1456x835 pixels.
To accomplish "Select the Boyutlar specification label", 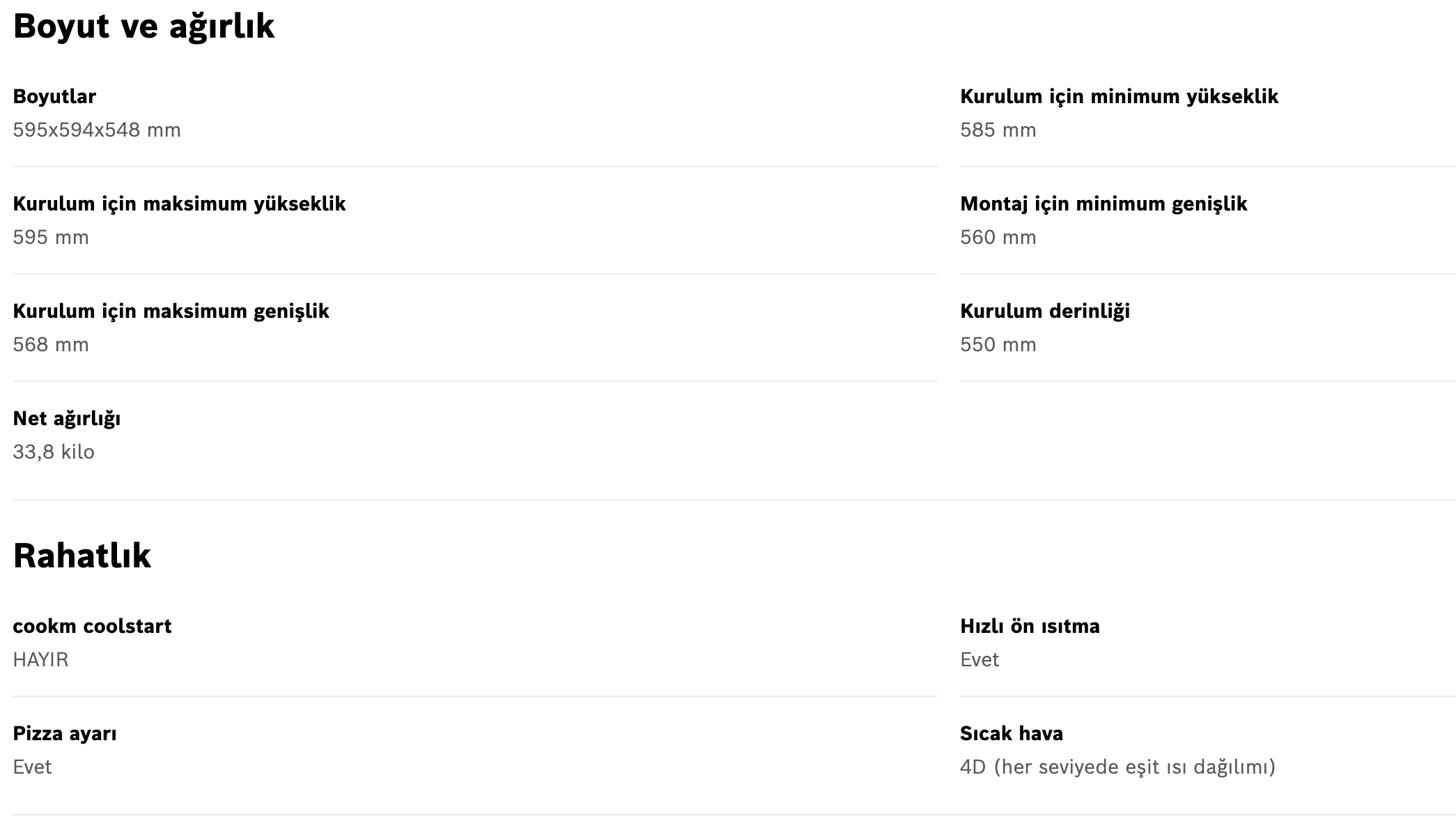I will pyautogui.click(x=54, y=96).
